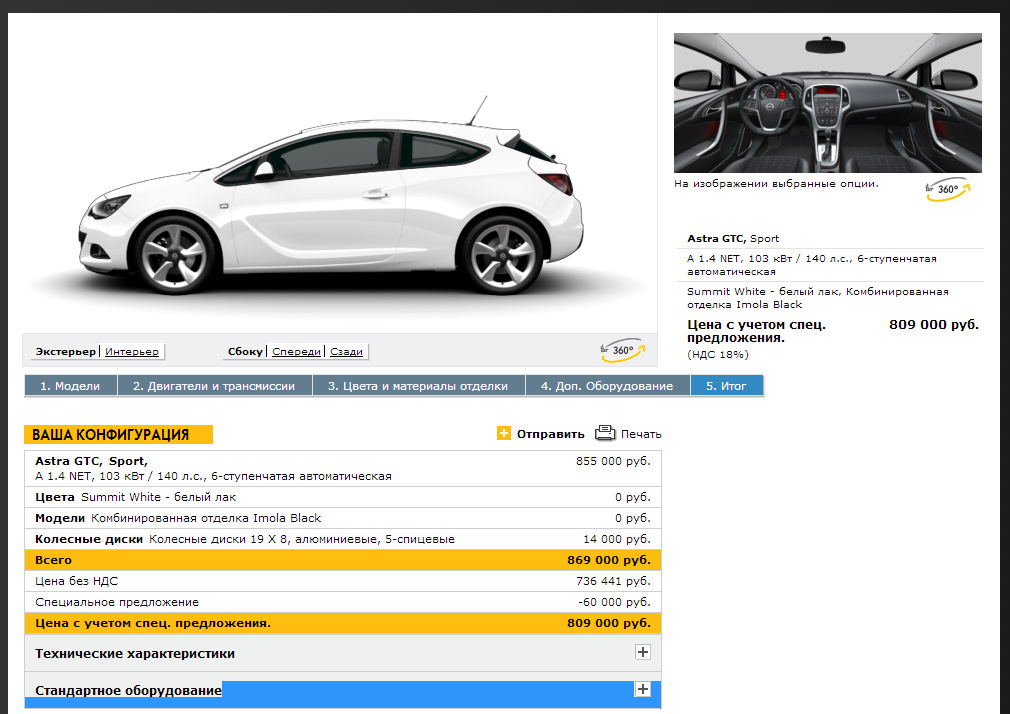Click the 360° icon under the car exterior
Viewport: 1010px width, 714px height.
(x=622, y=350)
